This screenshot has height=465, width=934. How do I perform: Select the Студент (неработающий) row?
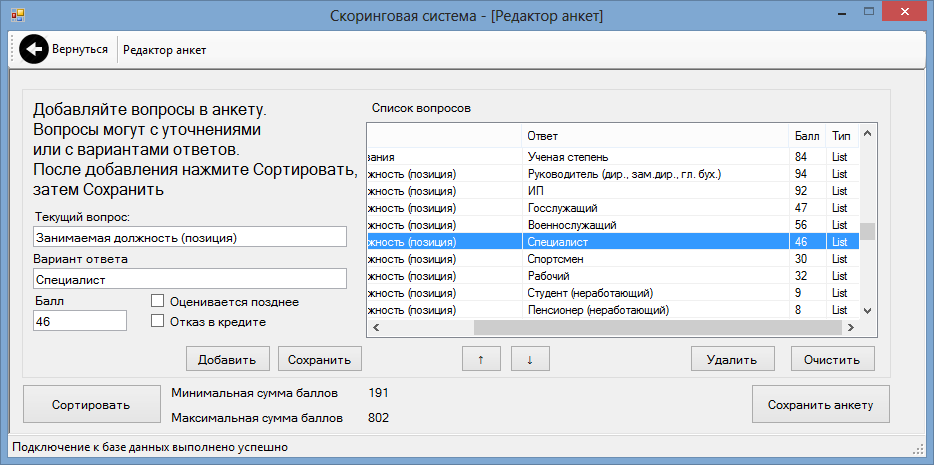(613, 294)
